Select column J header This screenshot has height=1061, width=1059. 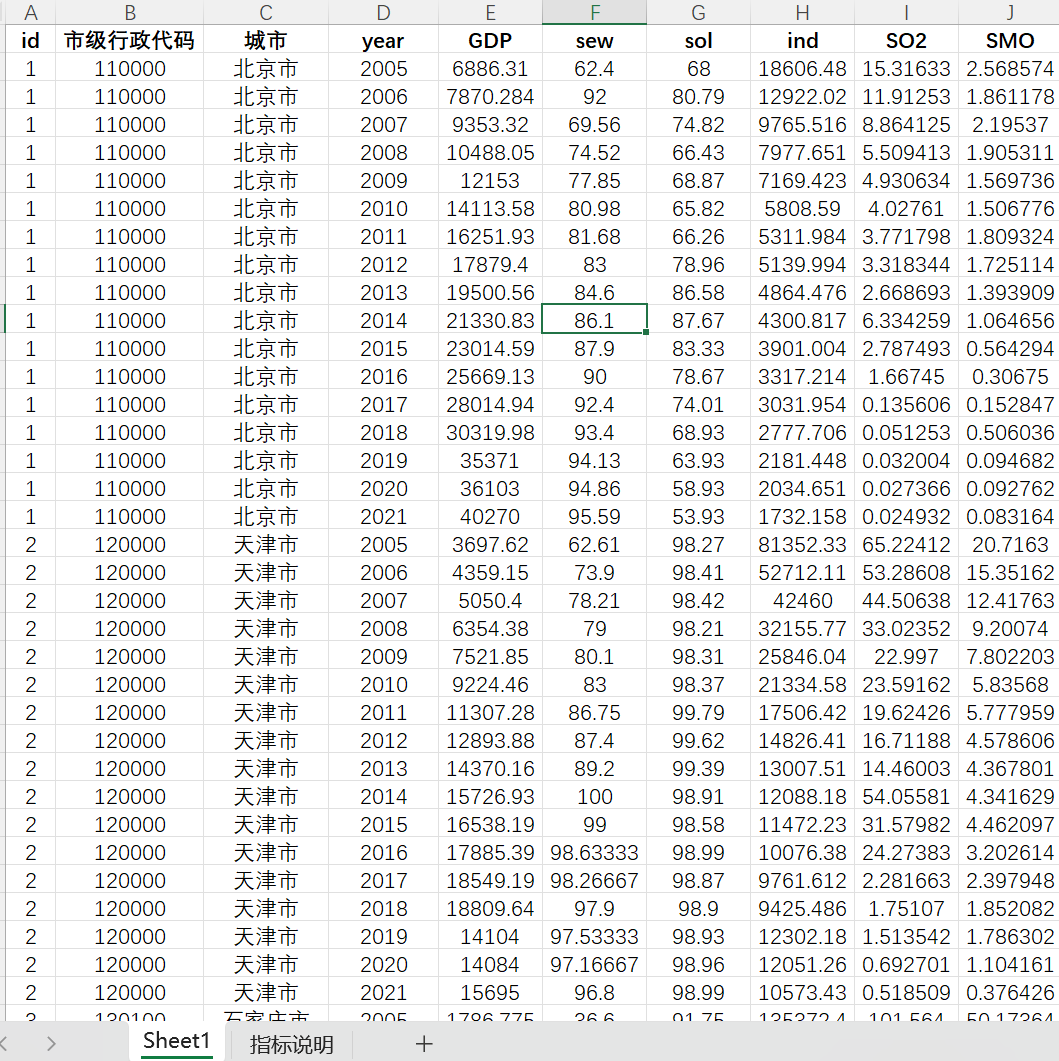pyautogui.click(x=1009, y=12)
